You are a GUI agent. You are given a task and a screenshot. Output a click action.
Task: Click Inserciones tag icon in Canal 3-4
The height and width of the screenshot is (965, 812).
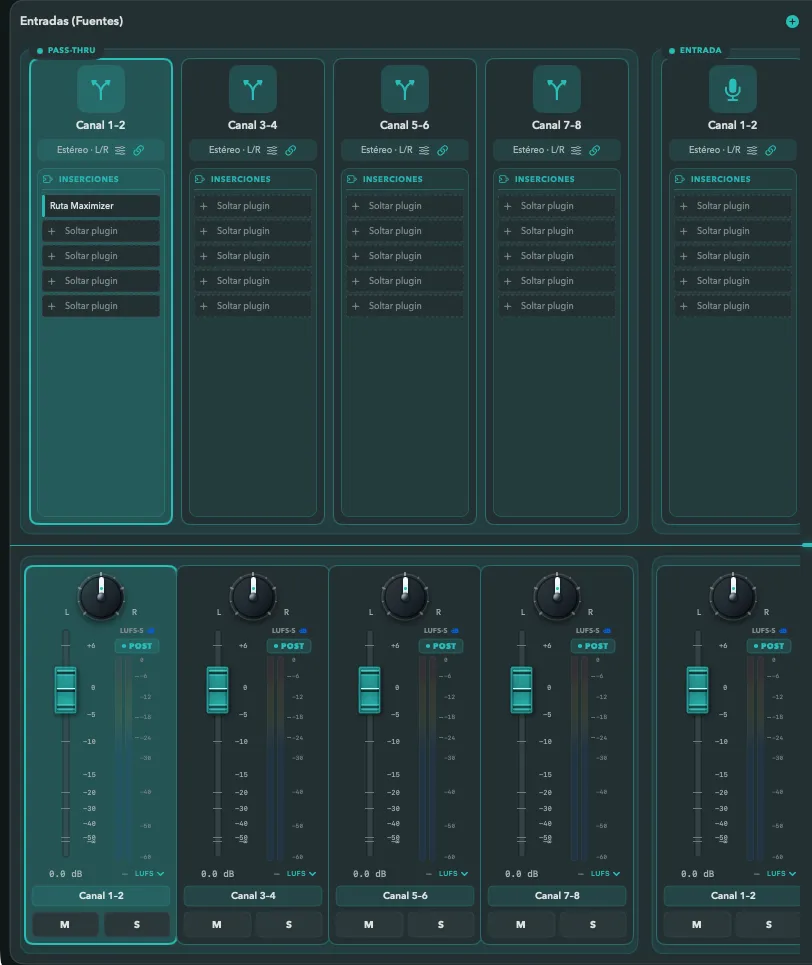[x=200, y=179]
